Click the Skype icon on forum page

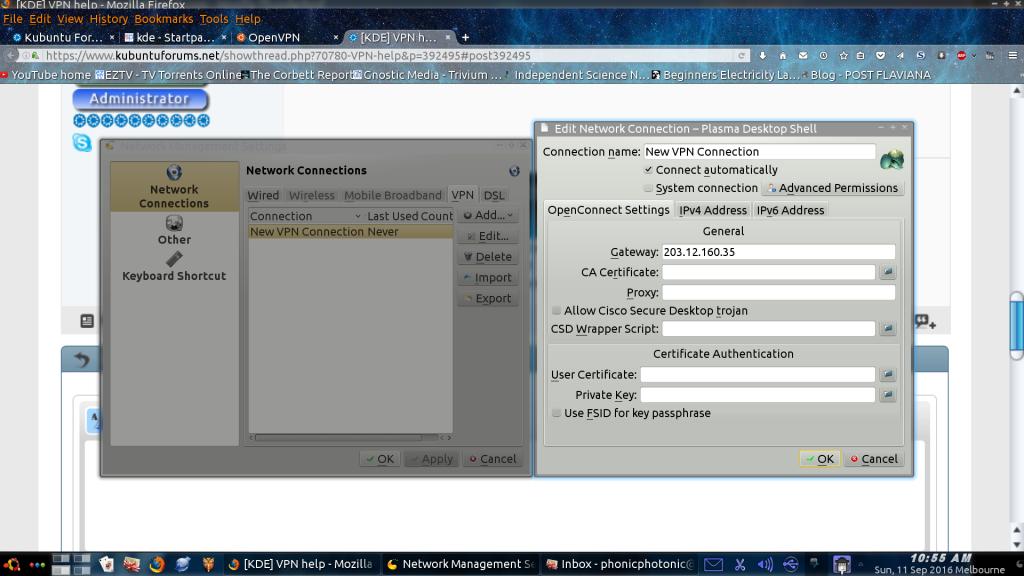pyautogui.click(x=82, y=143)
